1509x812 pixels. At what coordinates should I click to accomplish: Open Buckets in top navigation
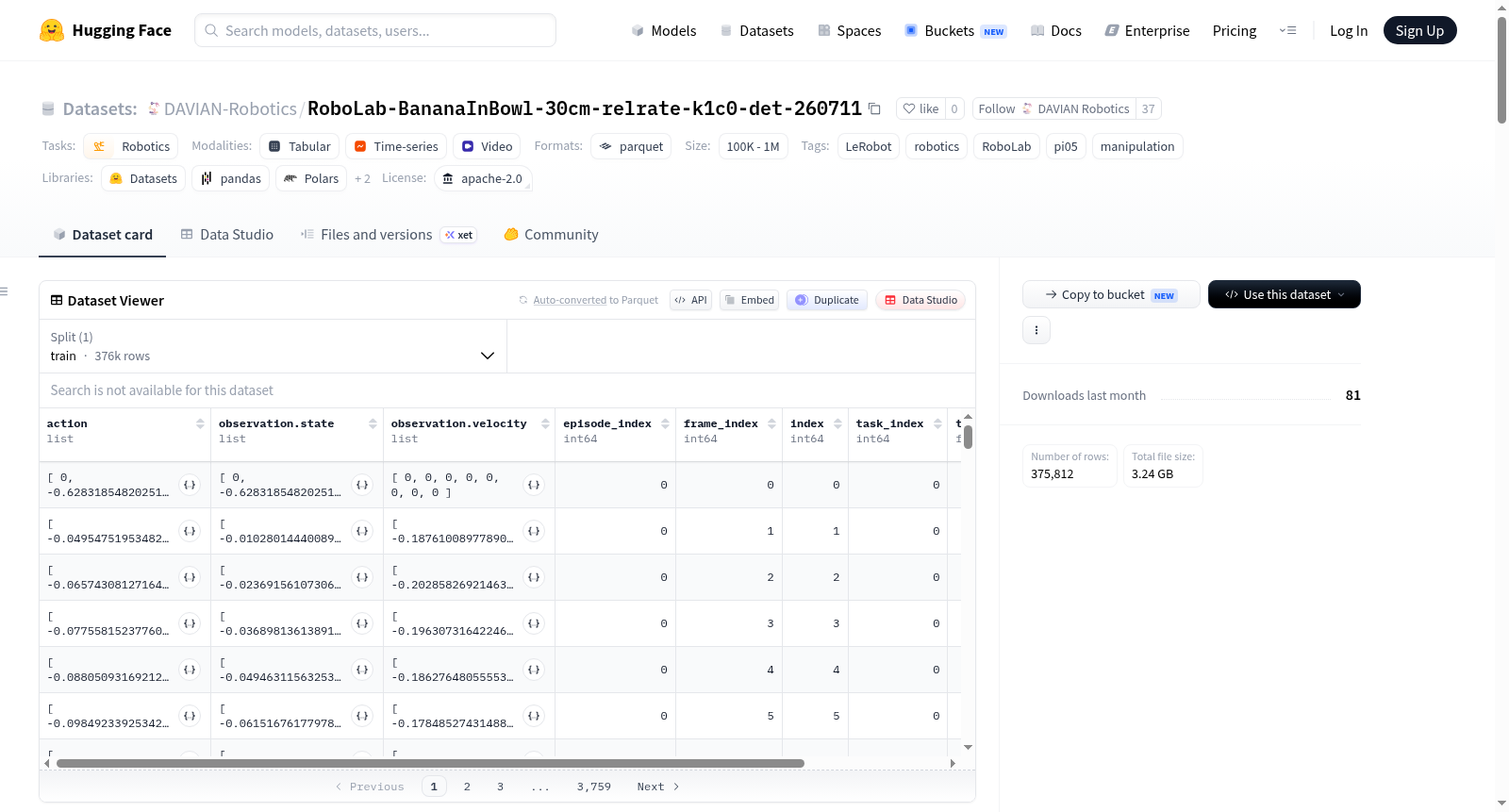955,30
